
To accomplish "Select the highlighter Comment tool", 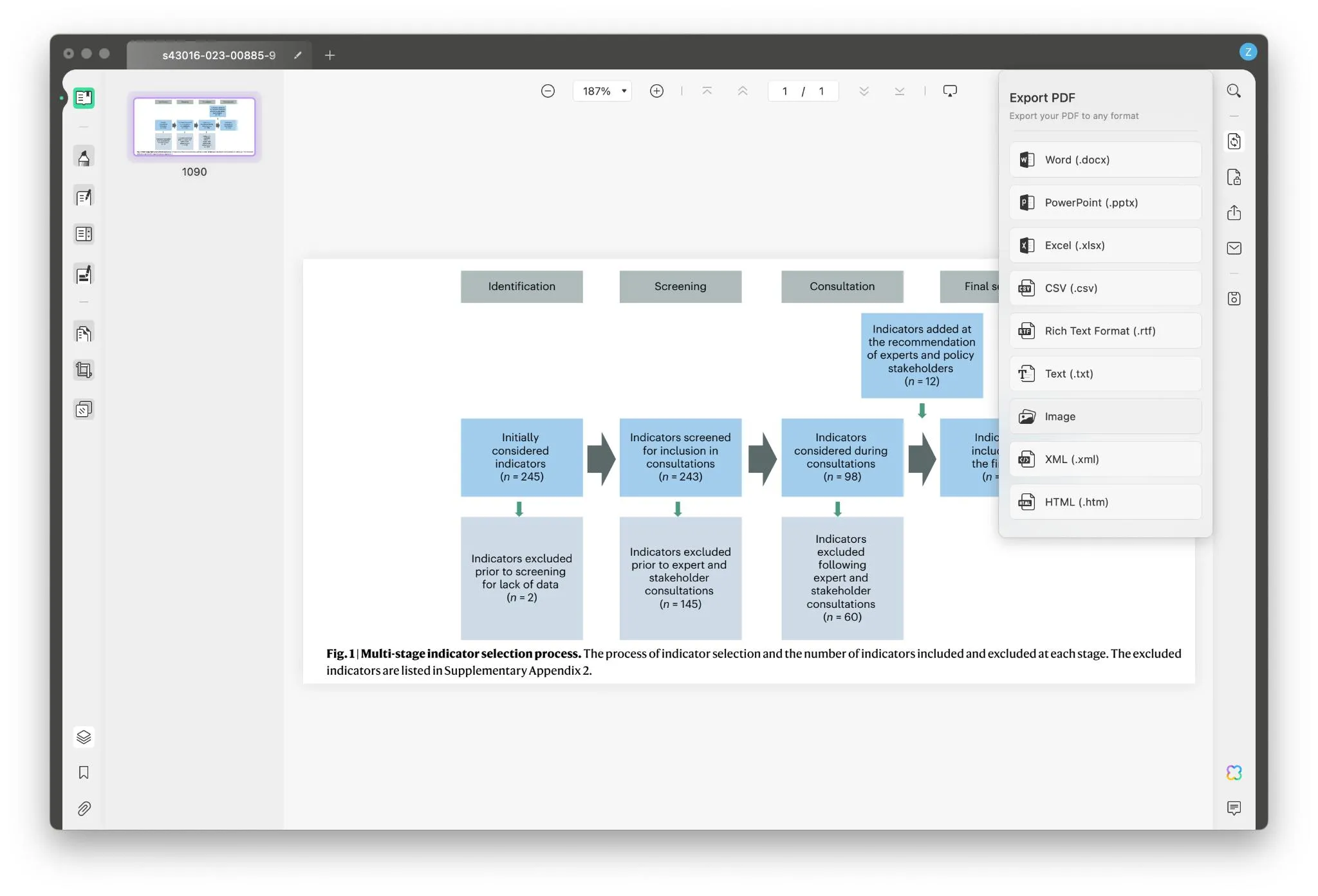I will 84,158.
